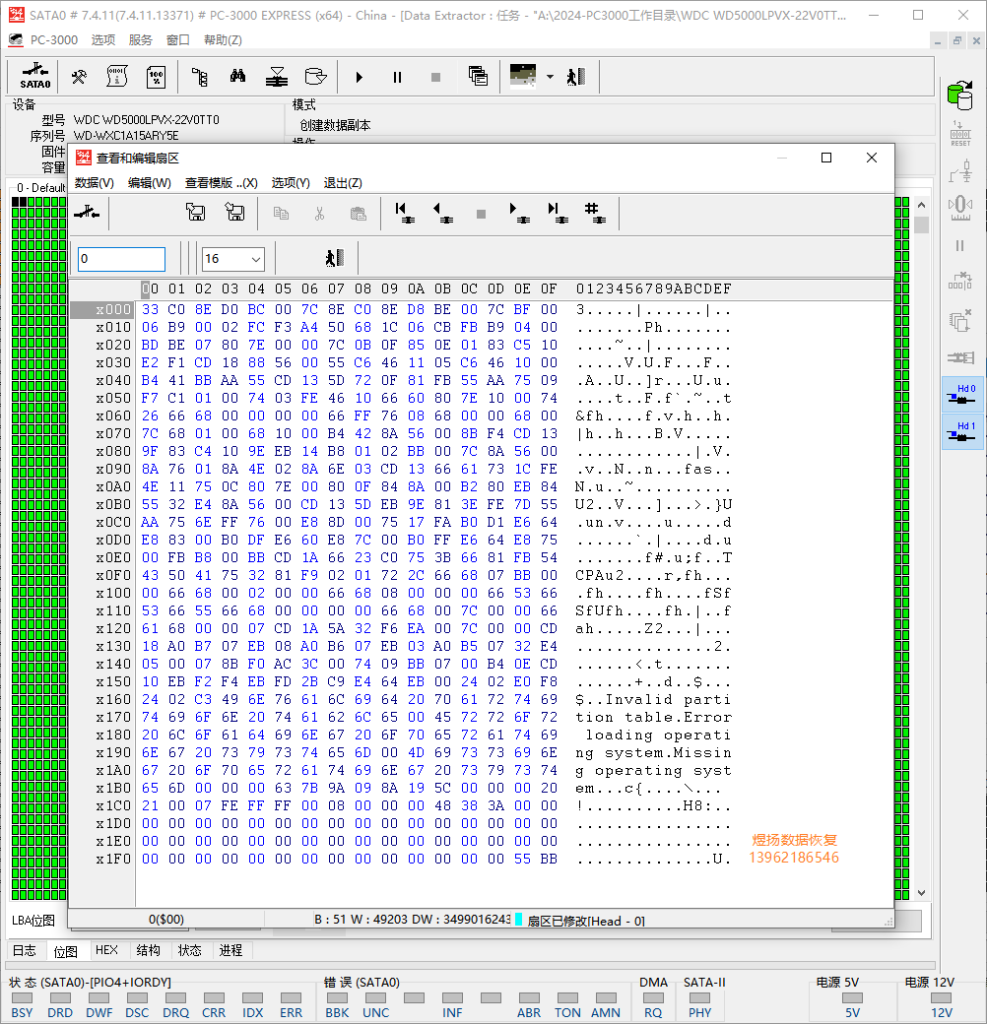Viewport: 987px width, 1024px height.
Task: Click the sector number input field
Action: 121,259
